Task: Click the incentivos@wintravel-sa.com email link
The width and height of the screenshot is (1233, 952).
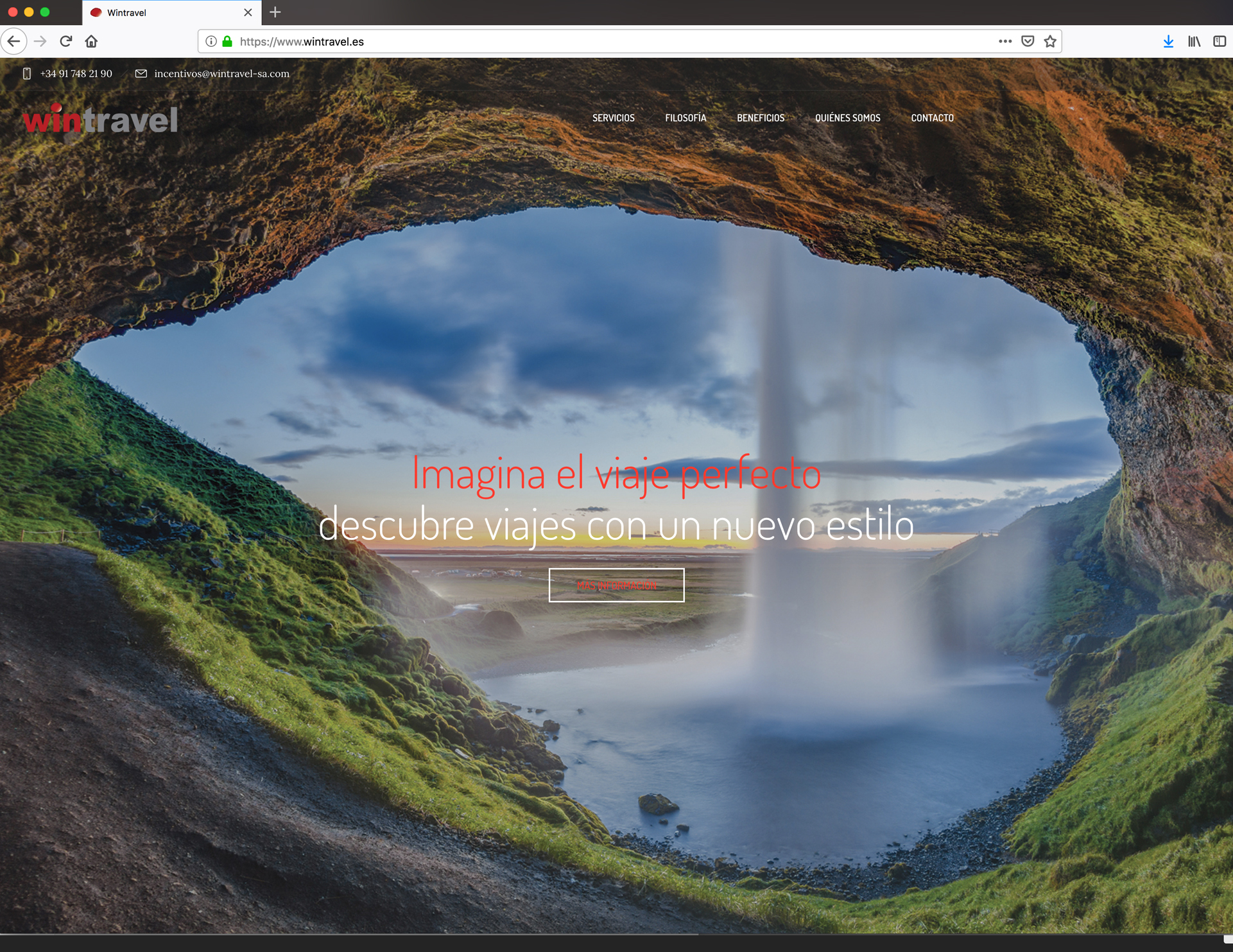Action: coord(221,74)
